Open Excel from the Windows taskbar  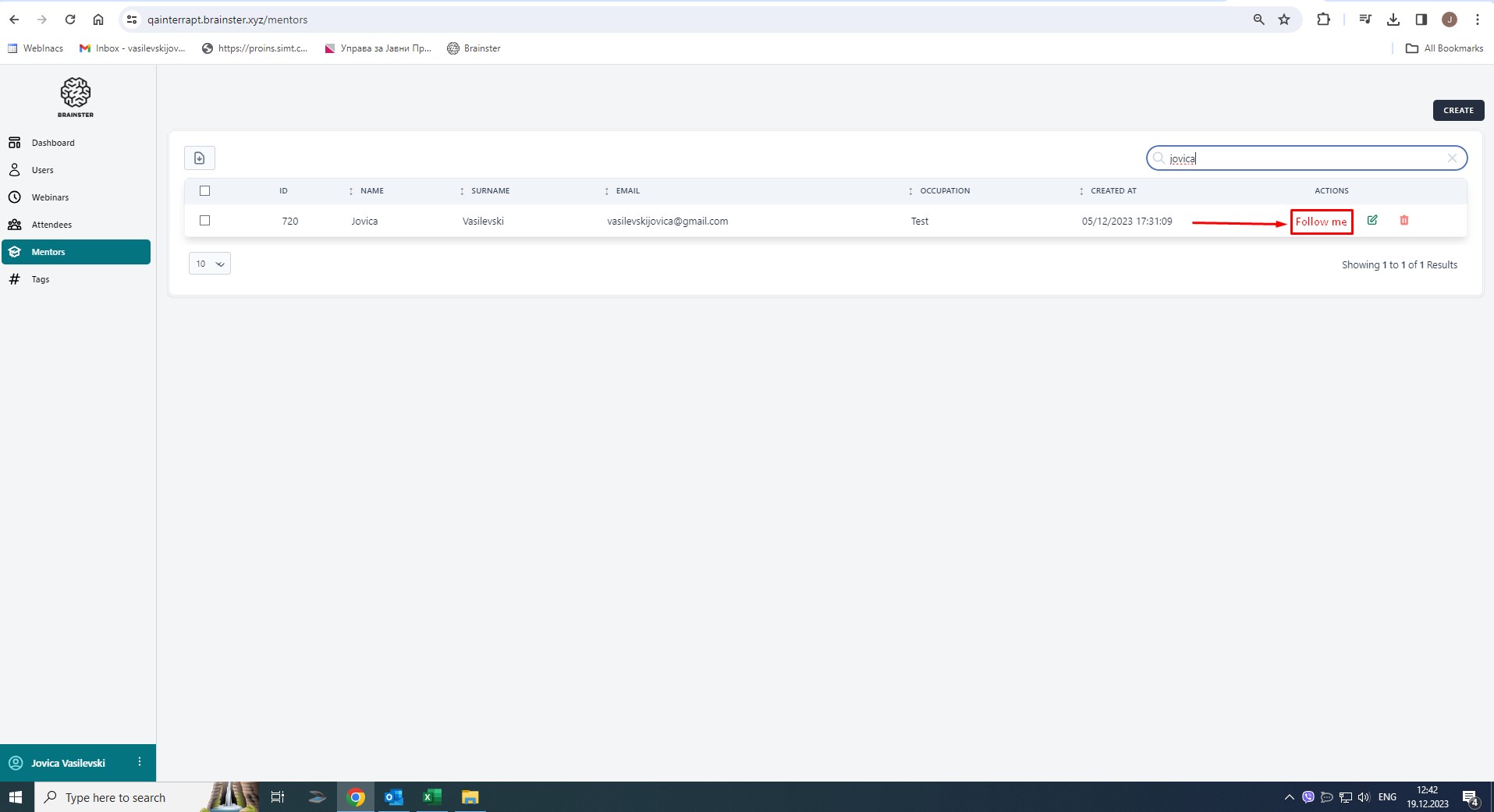click(x=431, y=797)
